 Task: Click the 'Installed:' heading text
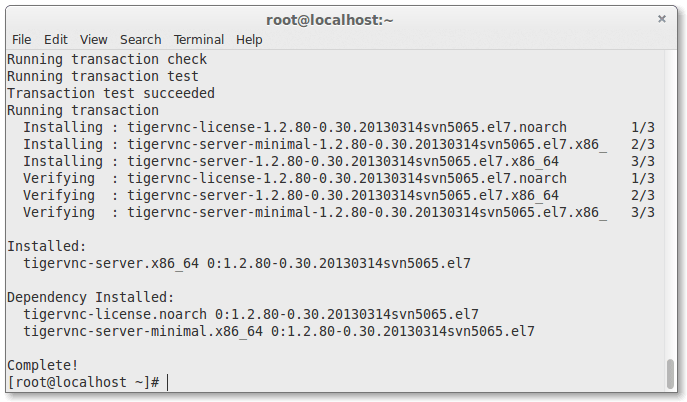pos(46,246)
